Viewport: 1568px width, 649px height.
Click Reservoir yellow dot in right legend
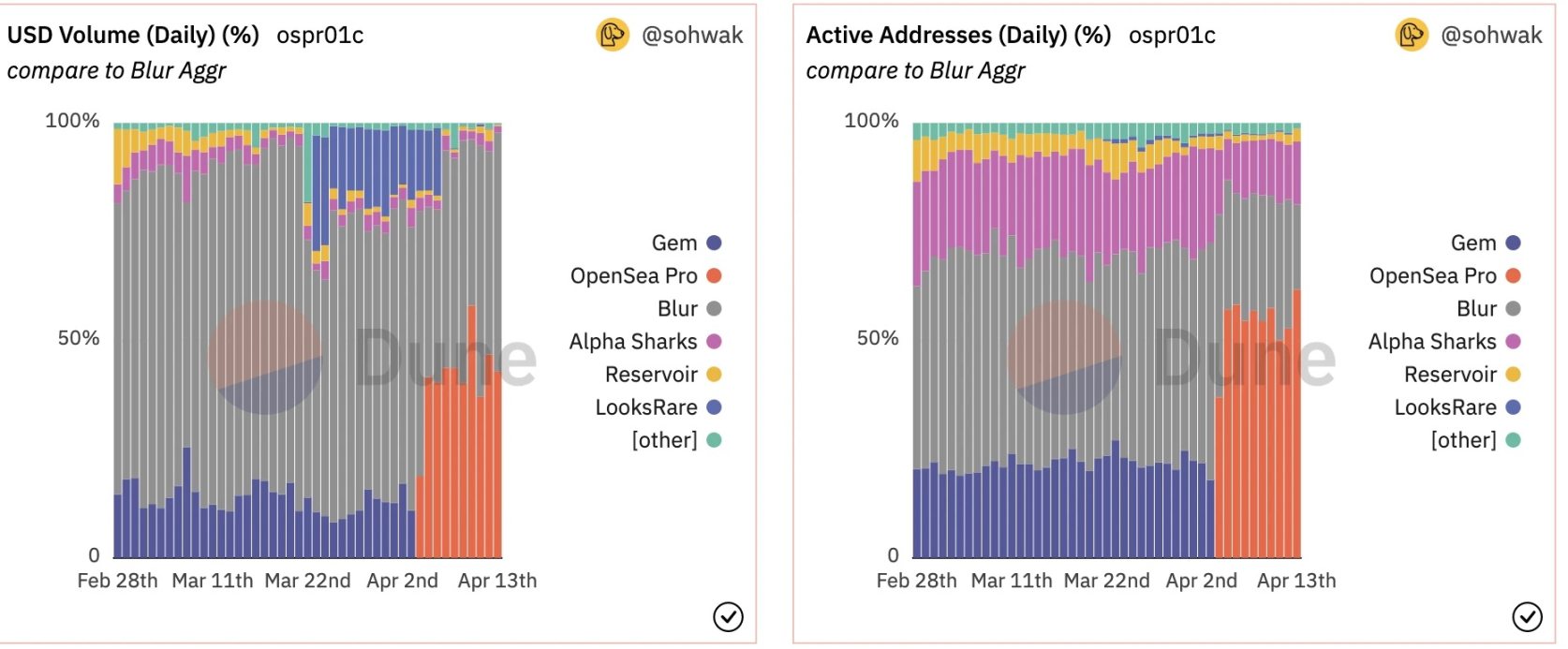tap(1513, 375)
